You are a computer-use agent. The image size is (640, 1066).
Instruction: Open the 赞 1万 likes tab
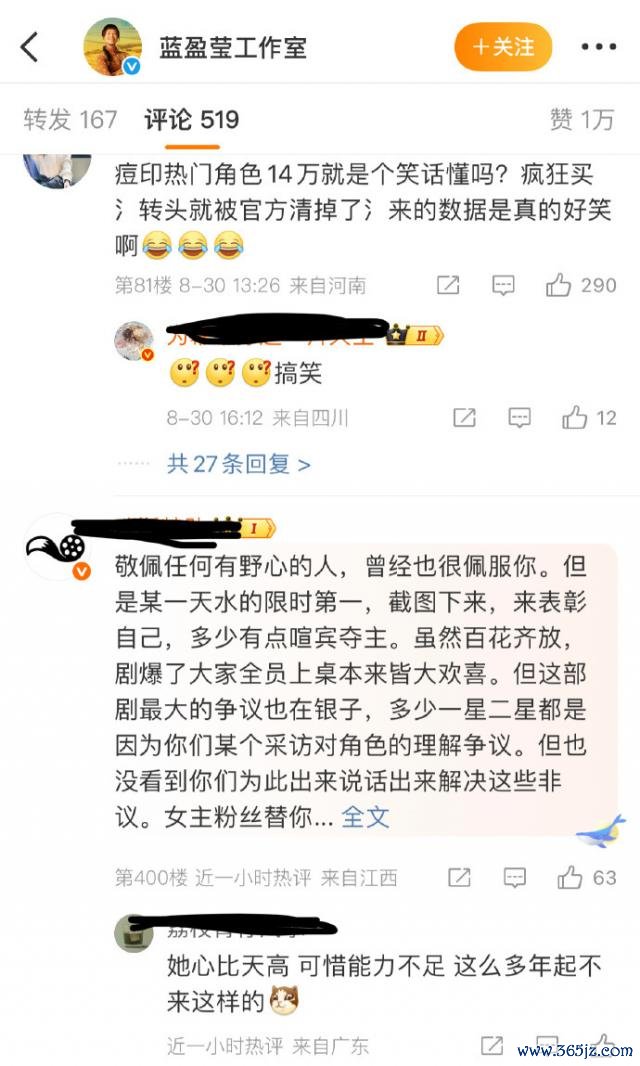coord(582,120)
